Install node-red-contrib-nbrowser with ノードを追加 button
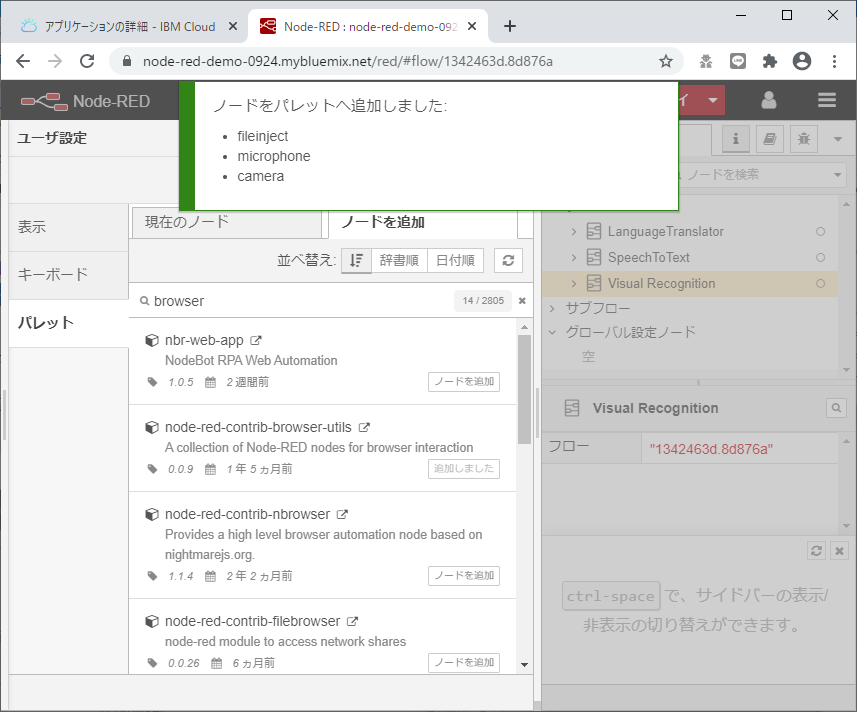 pyautogui.click(x=463, y=575)
